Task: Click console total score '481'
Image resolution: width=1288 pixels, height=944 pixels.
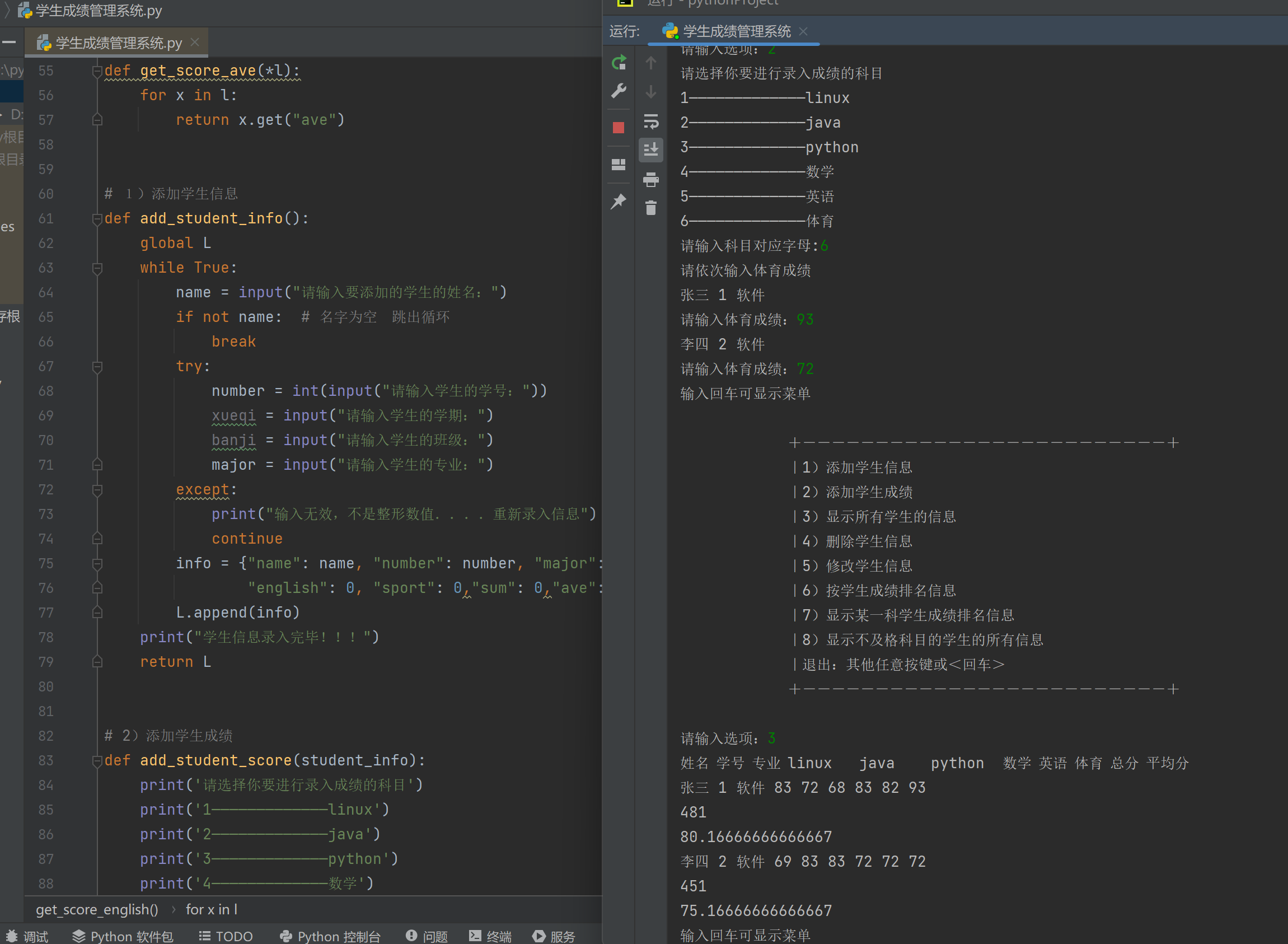Action: click(694, 812)
